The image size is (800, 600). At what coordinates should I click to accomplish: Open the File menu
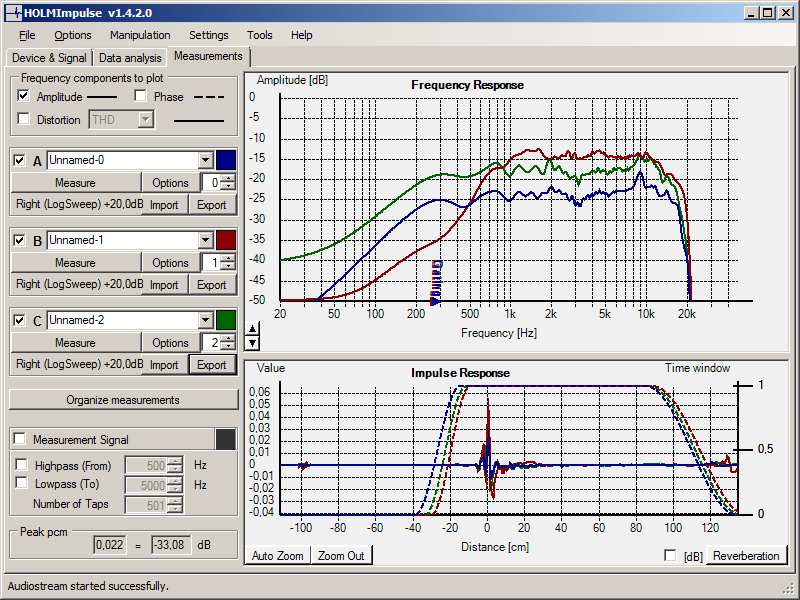point(27,35)
